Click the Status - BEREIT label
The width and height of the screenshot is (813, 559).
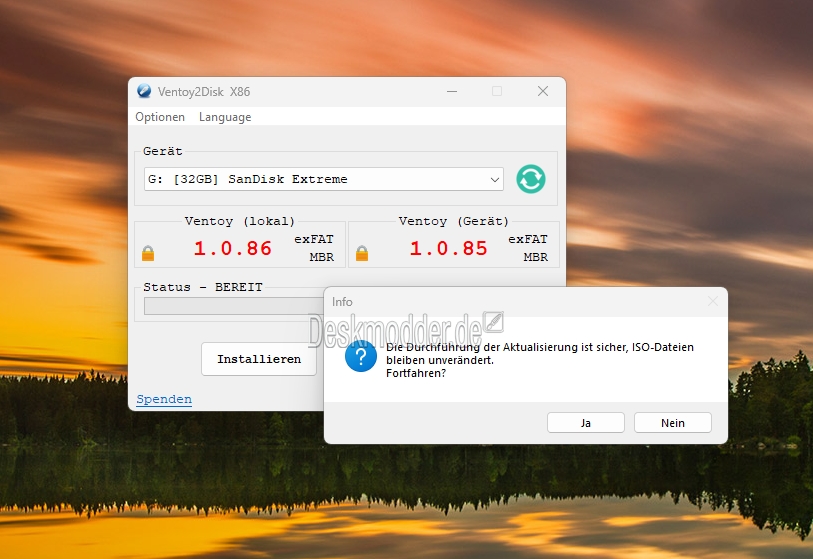(203, 287)
